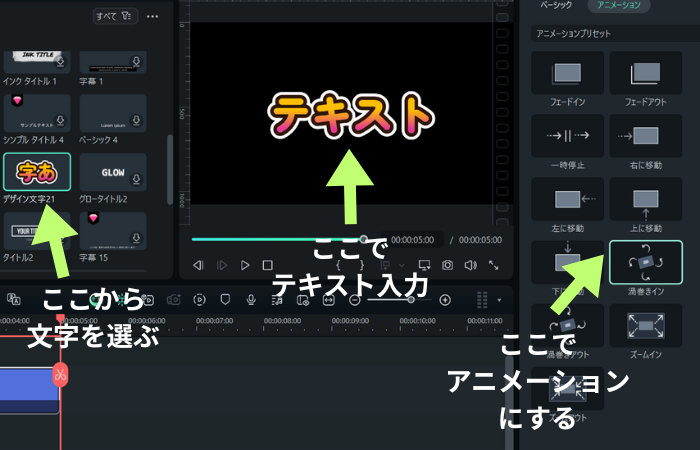Apply the 一時停止 animation preset
Image resolution: width=700 pixels, height=450 pixels.
pyautogui.click(x=567, y=136)
